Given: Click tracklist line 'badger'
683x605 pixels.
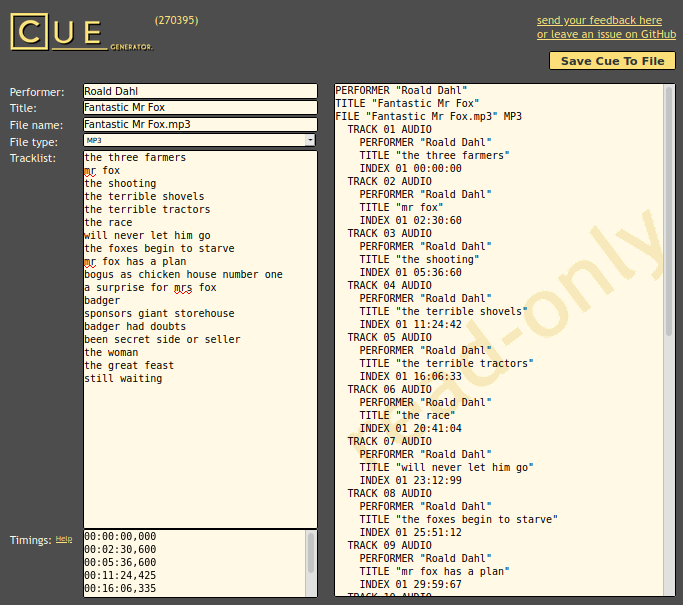Looking at the screenshot, I should pos(102,301).
